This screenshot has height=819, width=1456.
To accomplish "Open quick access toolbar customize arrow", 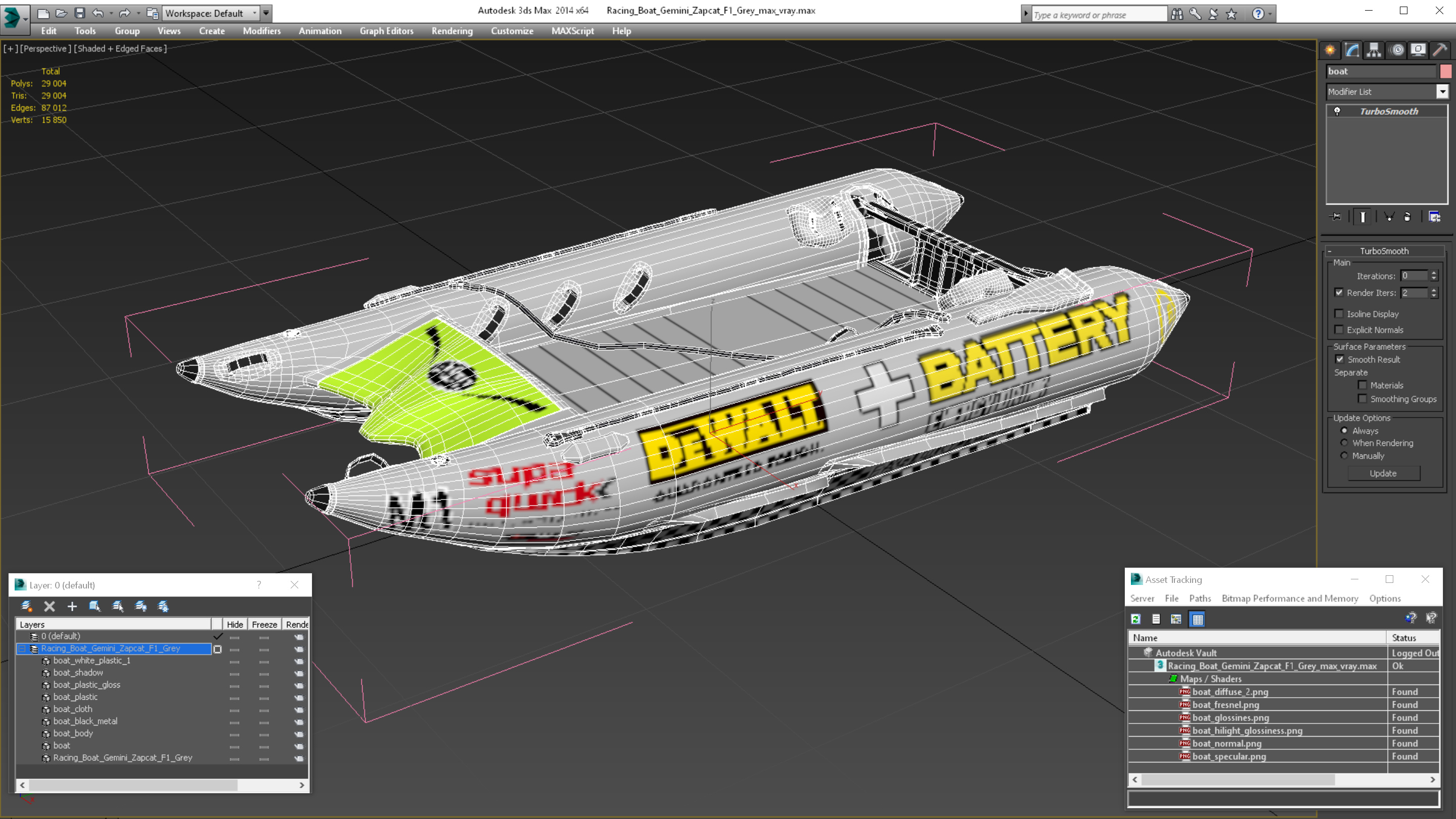I will [265, 13].
